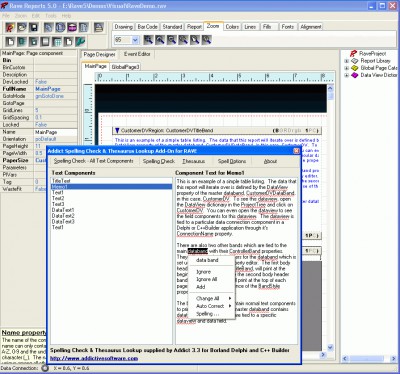Click the project tree horizontal scrollbar left arrow
The height and width of the screenshot is (374, 400).
pyautogui.click(x=346, y=359)
